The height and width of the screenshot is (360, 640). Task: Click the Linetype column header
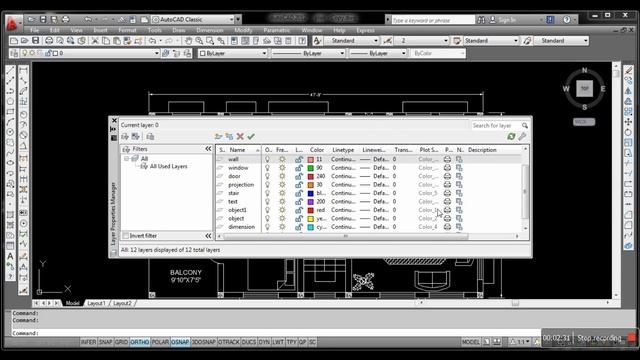343,150
